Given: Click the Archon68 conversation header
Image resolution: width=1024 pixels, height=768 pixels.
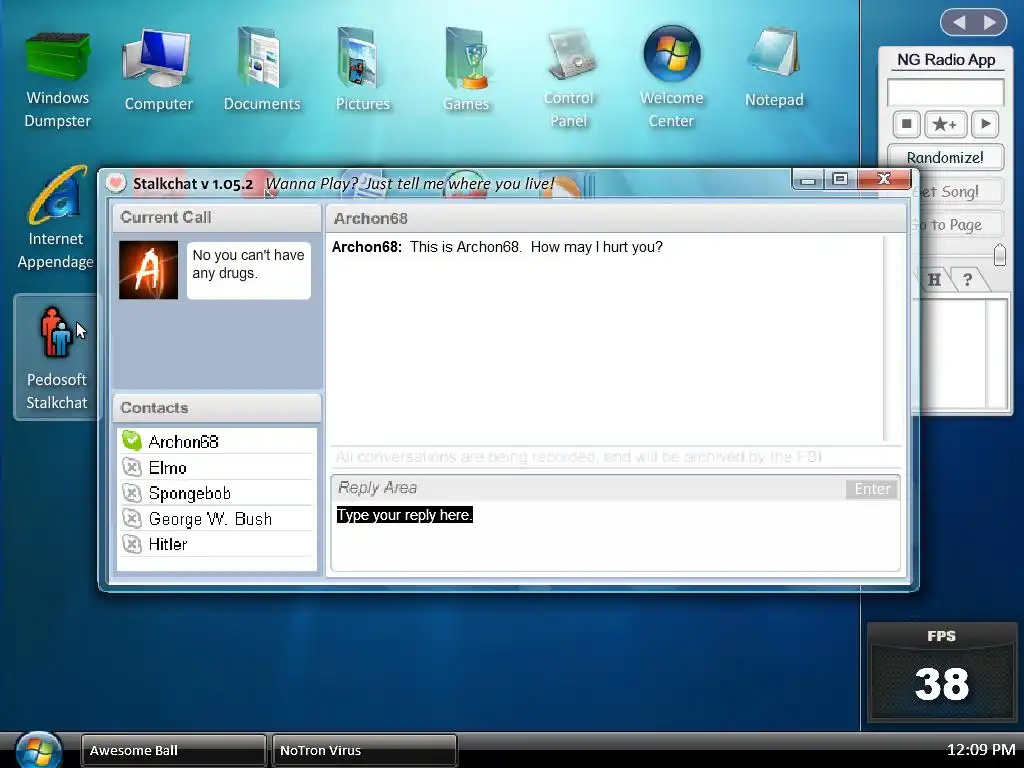Looking at the screenshot, I should pos(615,218).
